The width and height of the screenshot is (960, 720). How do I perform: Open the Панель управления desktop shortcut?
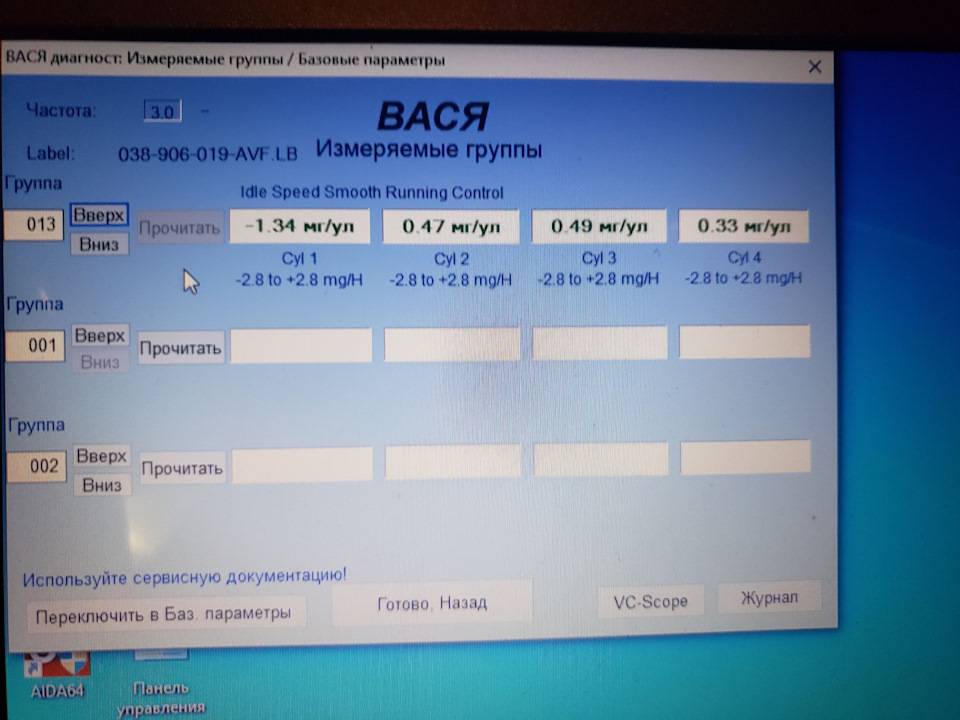161,684
